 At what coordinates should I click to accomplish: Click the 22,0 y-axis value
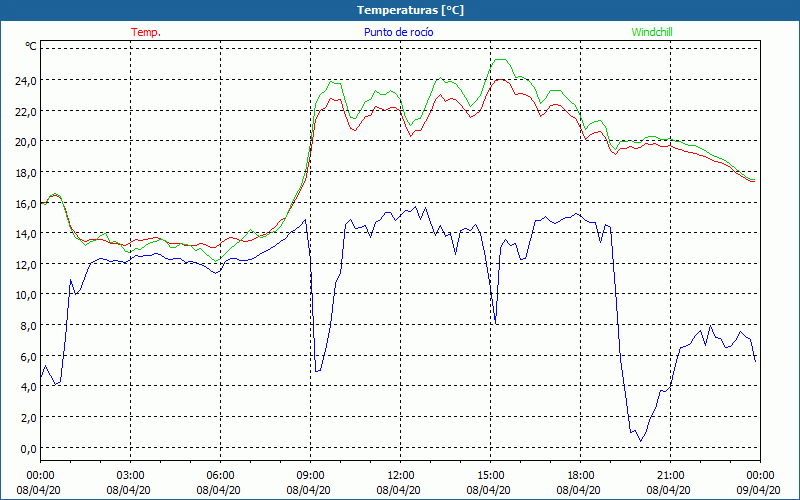(x=26, y=111)
